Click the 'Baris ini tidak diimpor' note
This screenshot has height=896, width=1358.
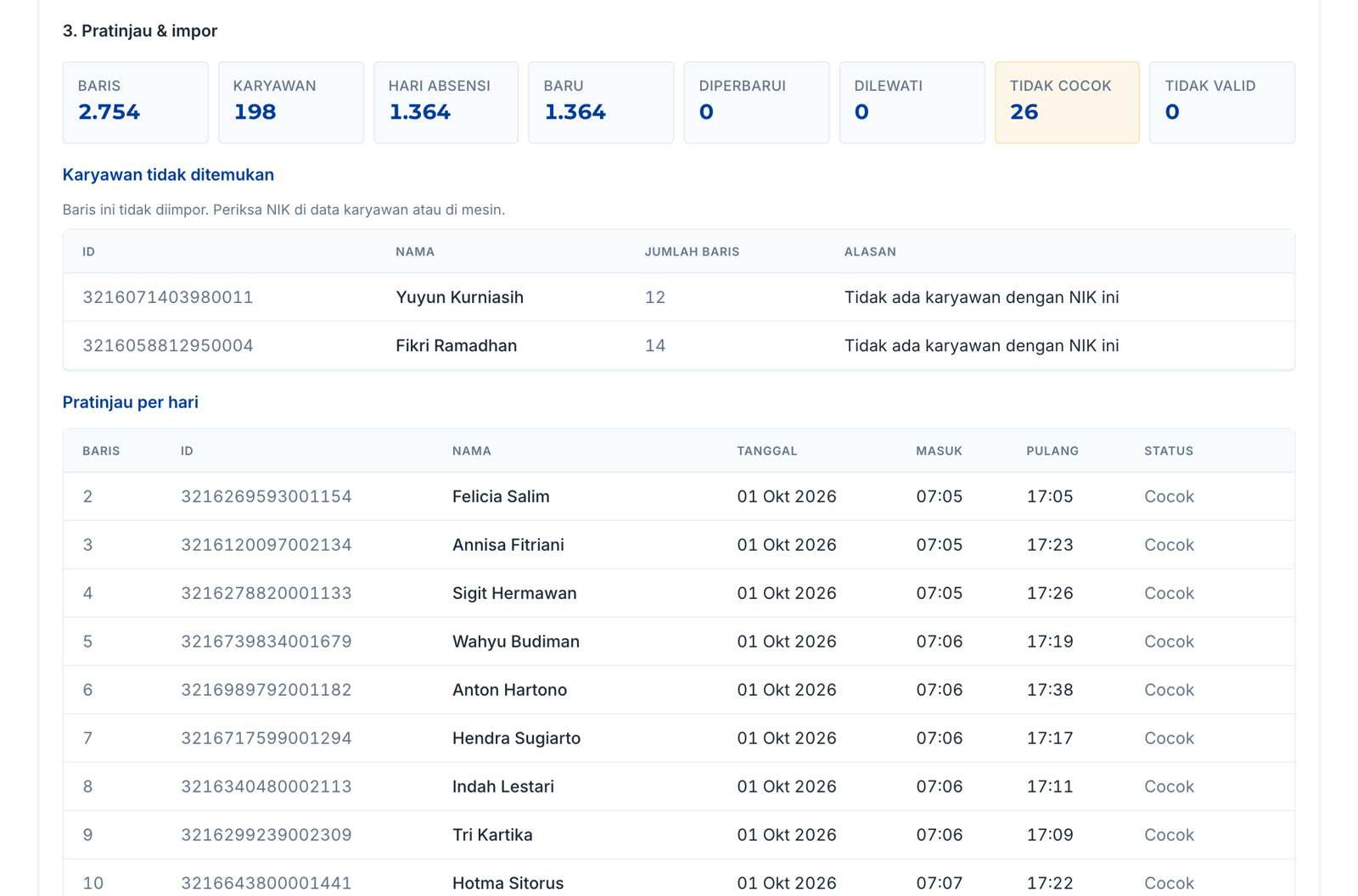pyautogui.click(x=283, y=210)
